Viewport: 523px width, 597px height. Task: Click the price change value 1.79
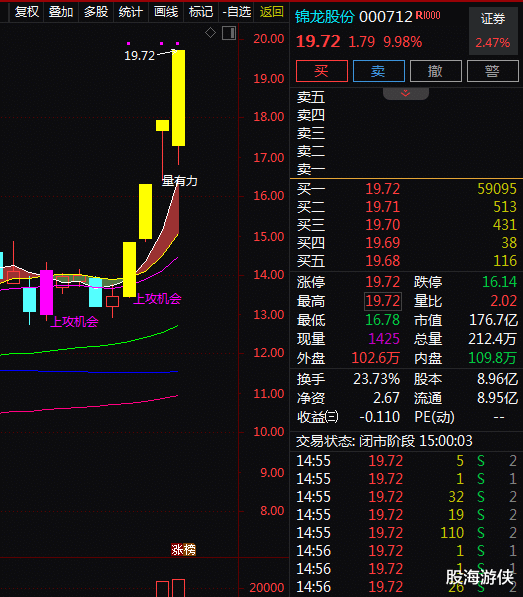coord(362,42)
